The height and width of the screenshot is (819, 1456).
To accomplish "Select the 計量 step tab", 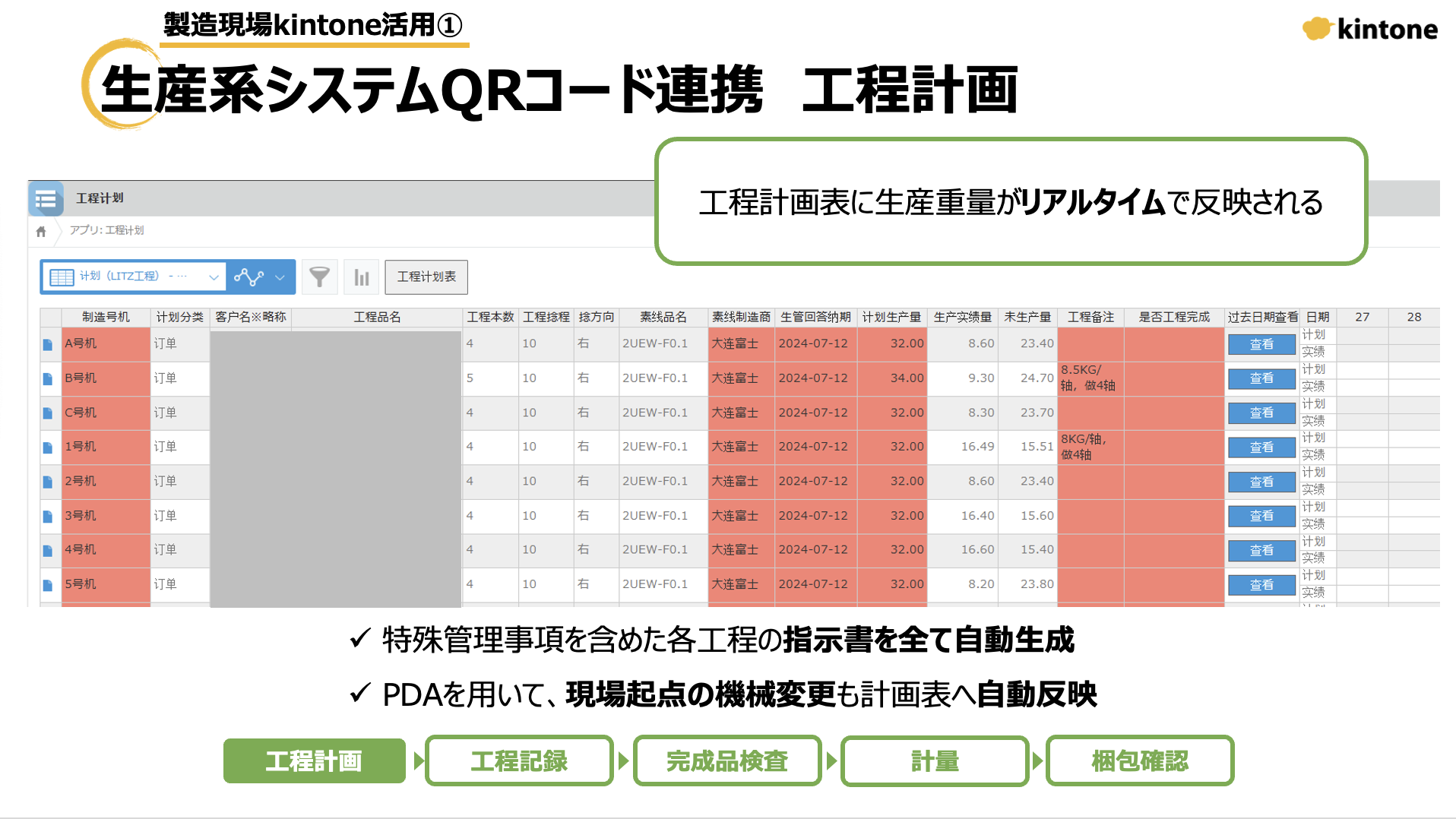I will click(935, 760).
